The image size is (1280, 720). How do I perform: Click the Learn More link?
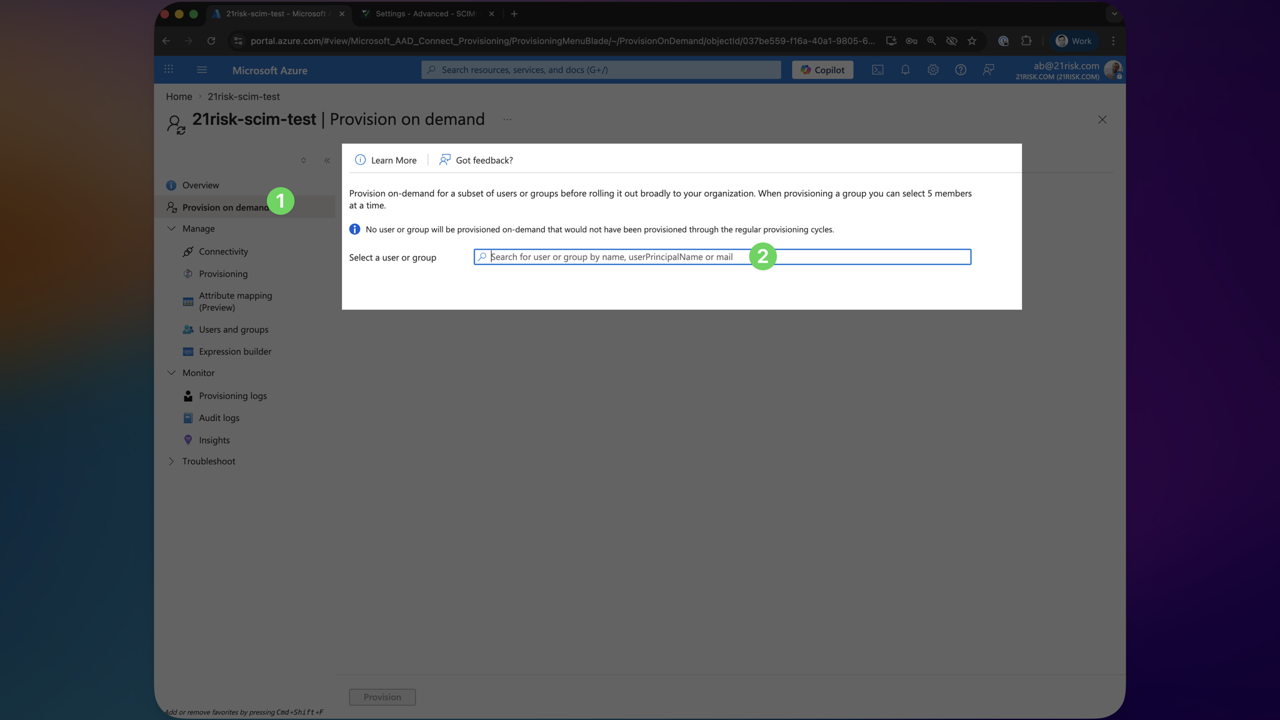pos(386,160)
